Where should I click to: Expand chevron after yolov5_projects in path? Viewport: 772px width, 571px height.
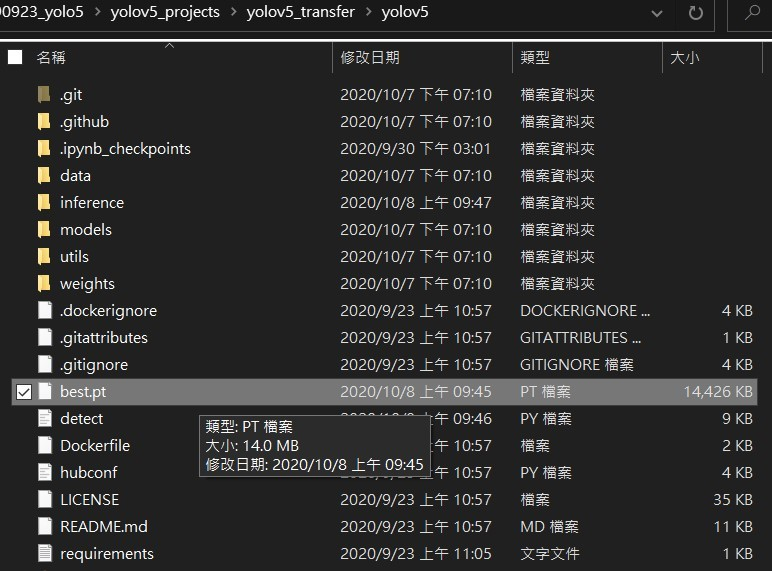233,12
